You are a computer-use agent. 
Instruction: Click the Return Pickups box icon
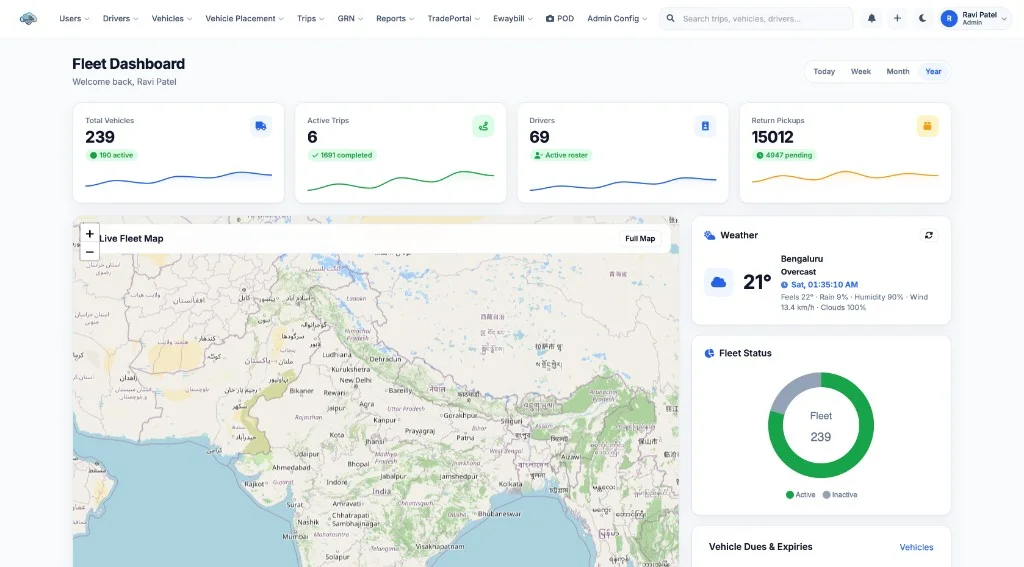(x=927, y=126)
